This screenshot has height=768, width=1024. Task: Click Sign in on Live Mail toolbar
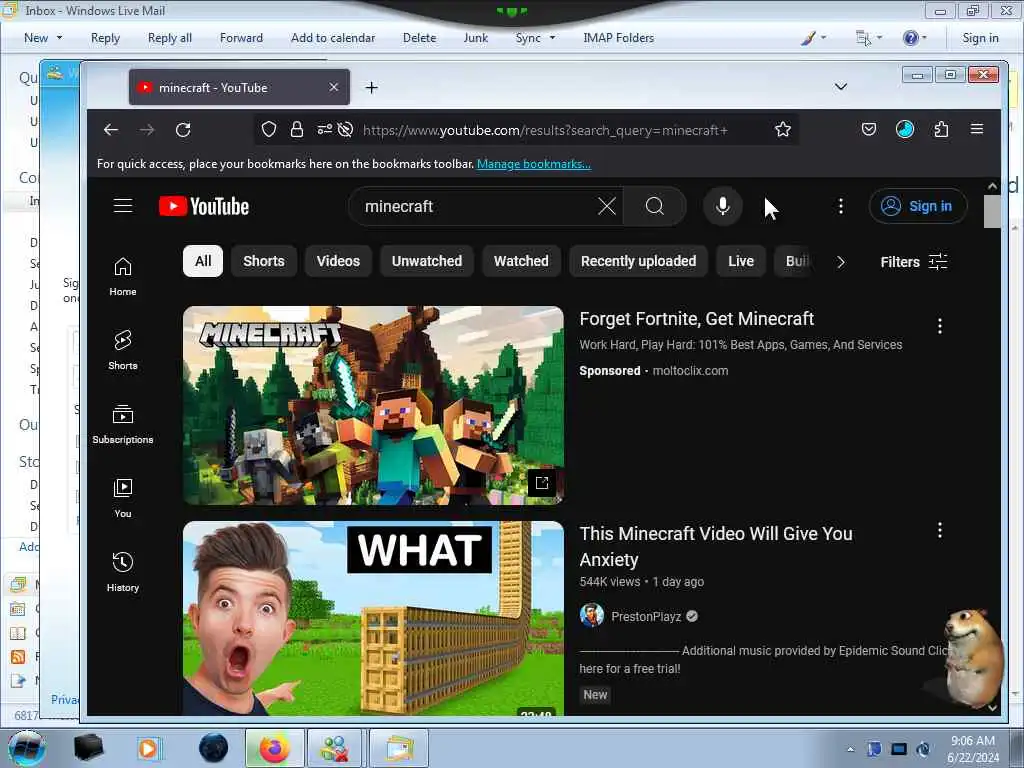click(x=980, y=38)
